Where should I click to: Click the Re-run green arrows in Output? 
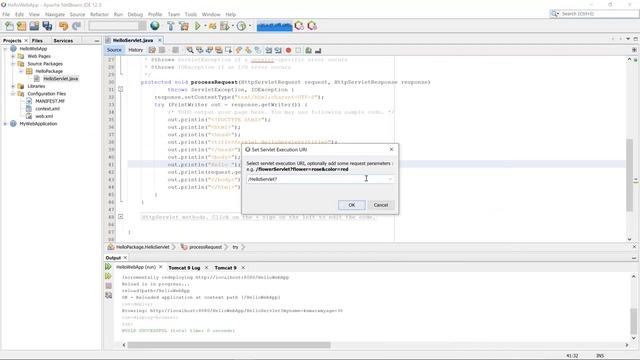pyautogui.click(x=108, y=267)
